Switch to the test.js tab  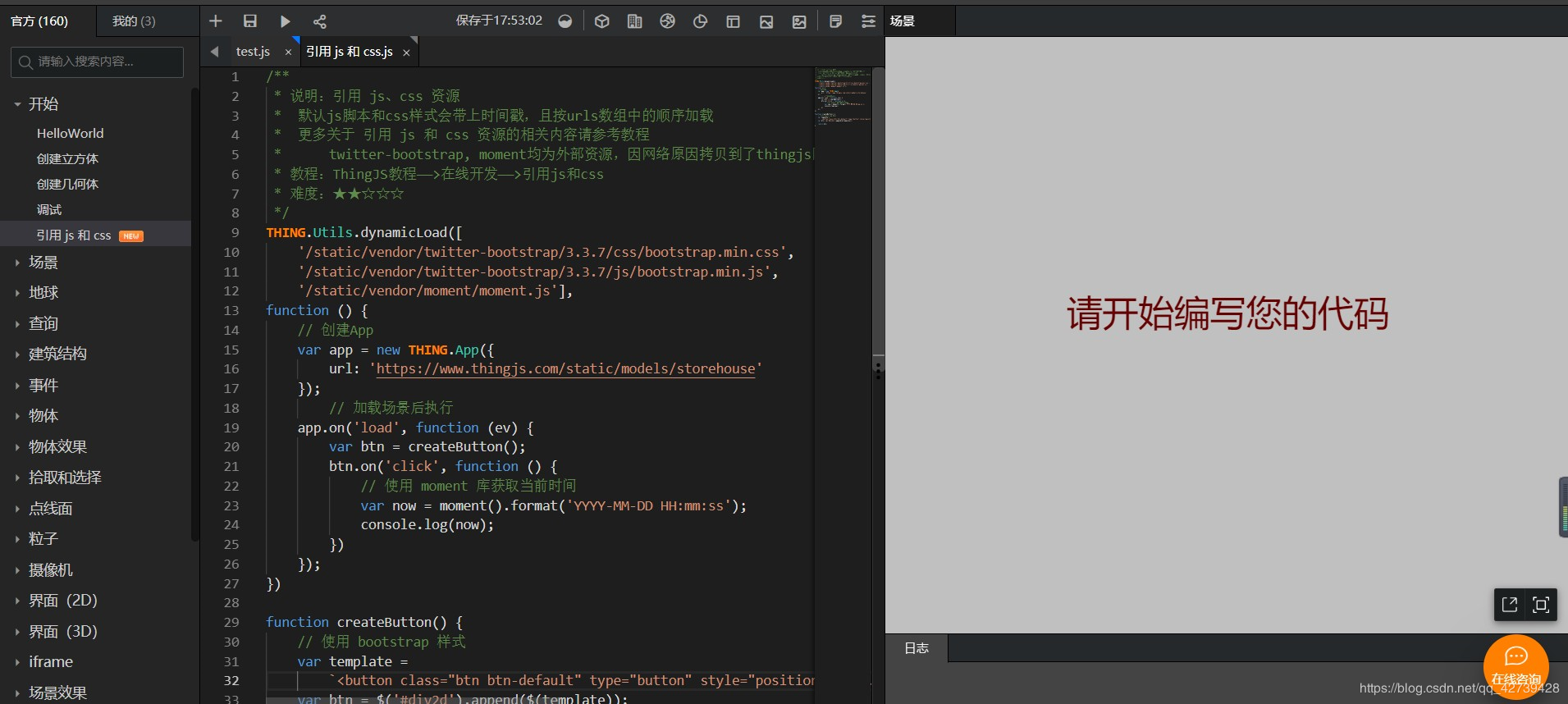point(253,52)
